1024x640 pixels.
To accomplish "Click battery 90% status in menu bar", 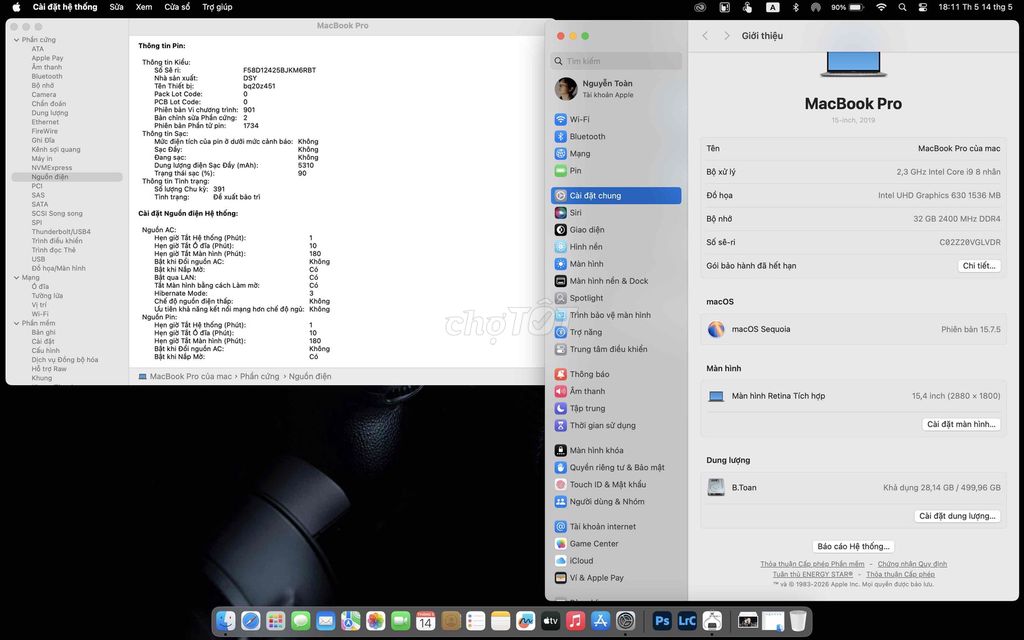I will click(x=847, y=7).
